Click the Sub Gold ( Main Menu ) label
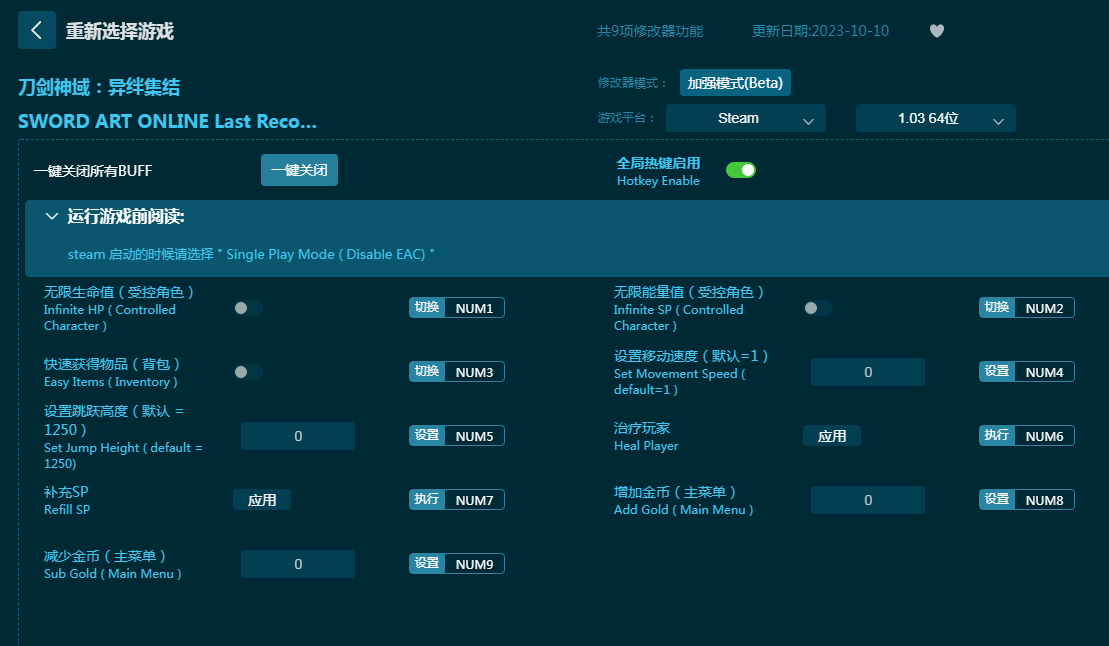1109x646 pixels. pyautogui.click(x=112, y=574)
